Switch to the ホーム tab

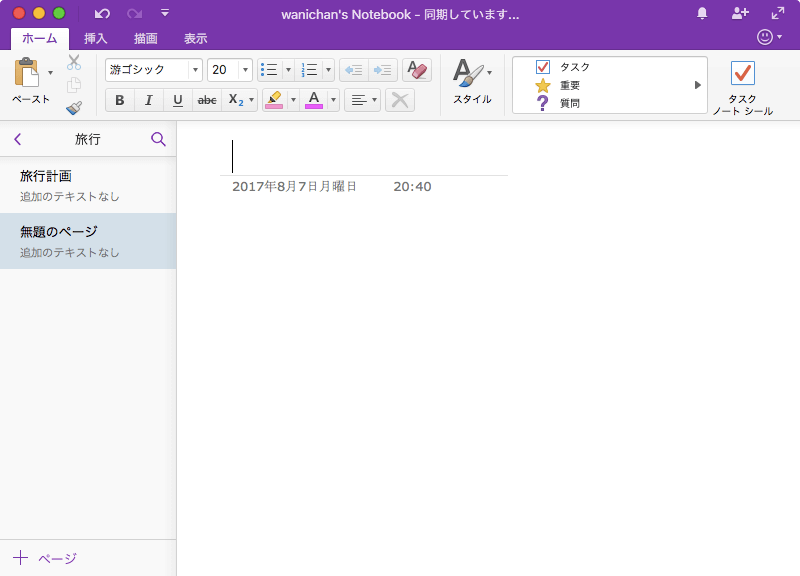pos(40,38)
